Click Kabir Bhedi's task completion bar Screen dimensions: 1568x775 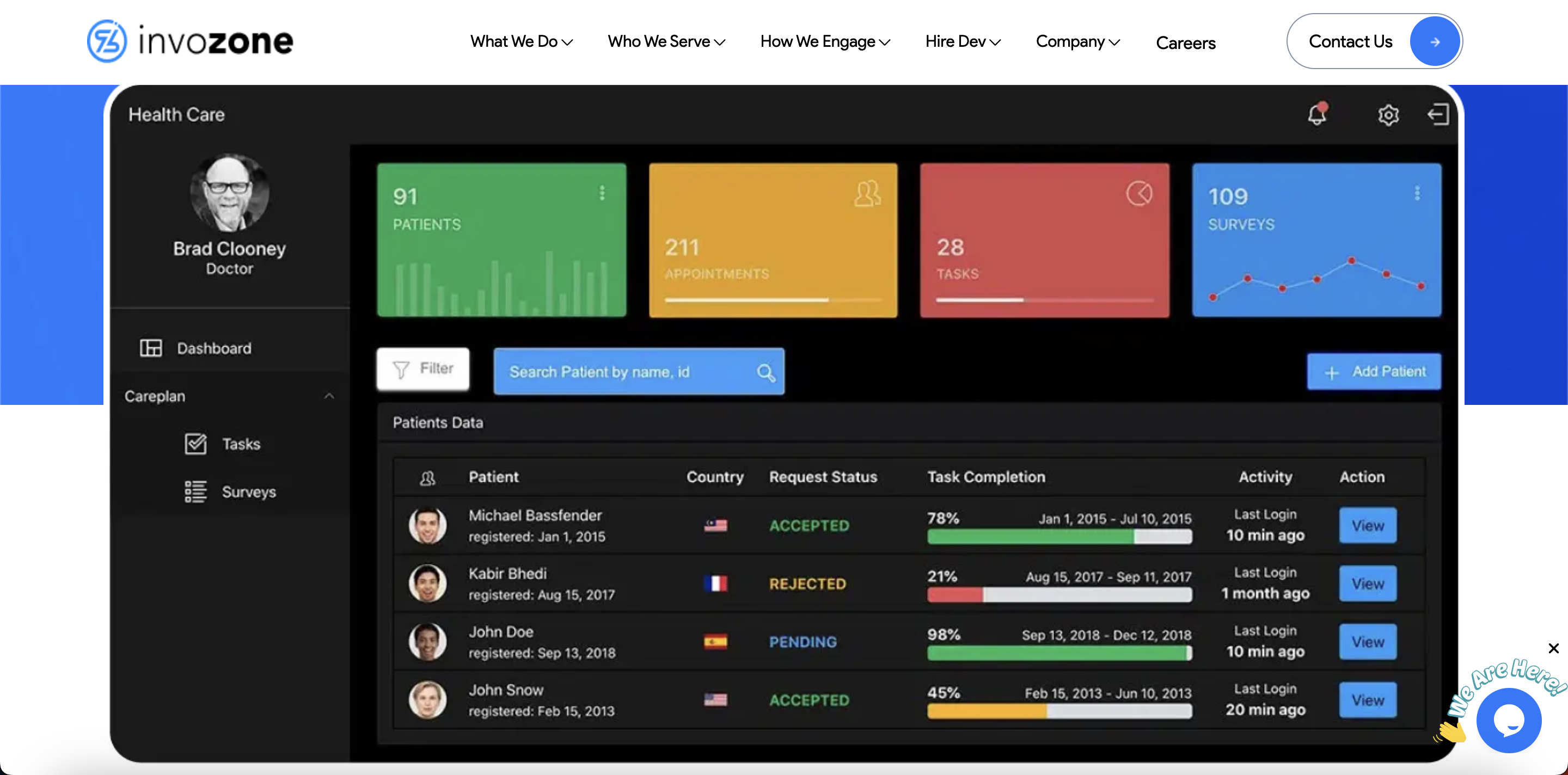click(x=1059, y=595)
